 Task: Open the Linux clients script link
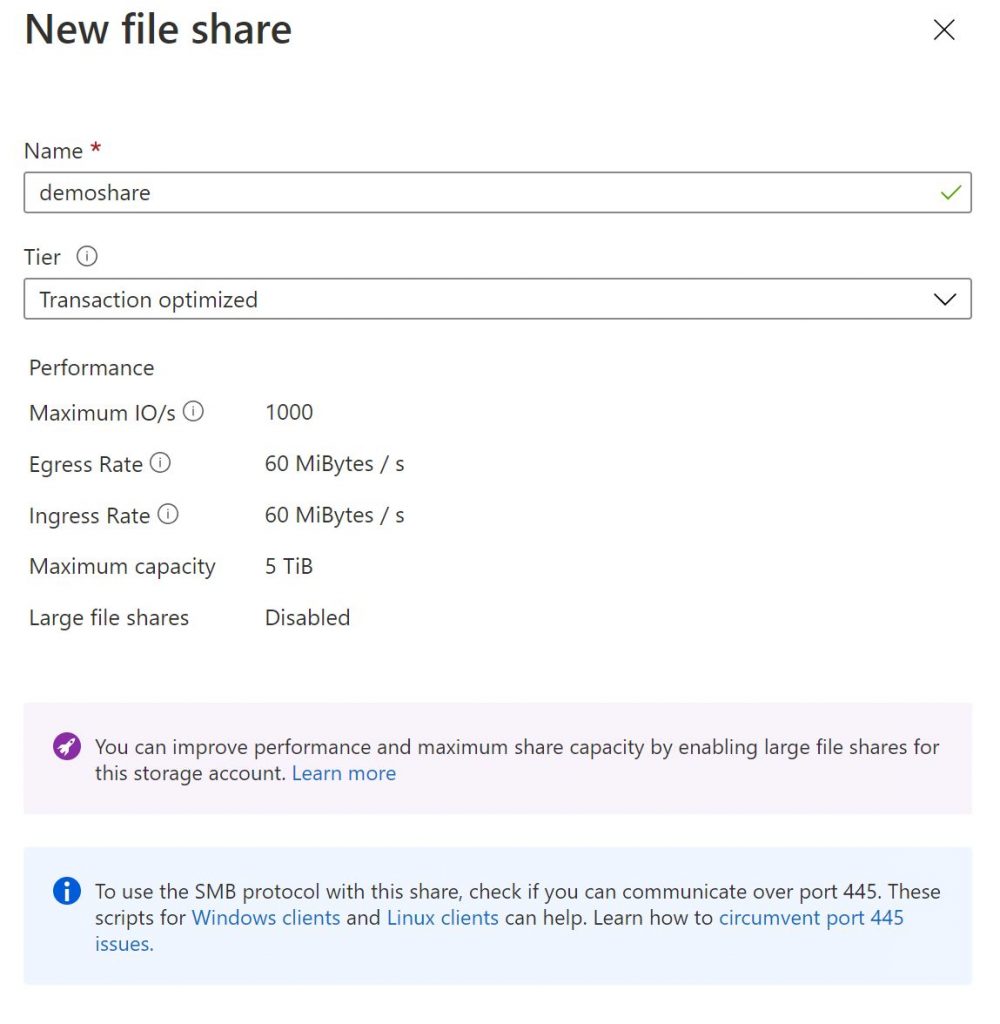pos(442,917)
